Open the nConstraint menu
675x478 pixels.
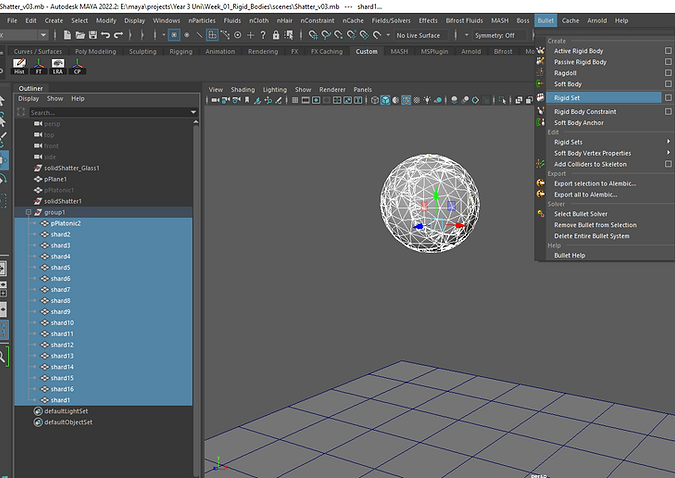pos(317,21)
